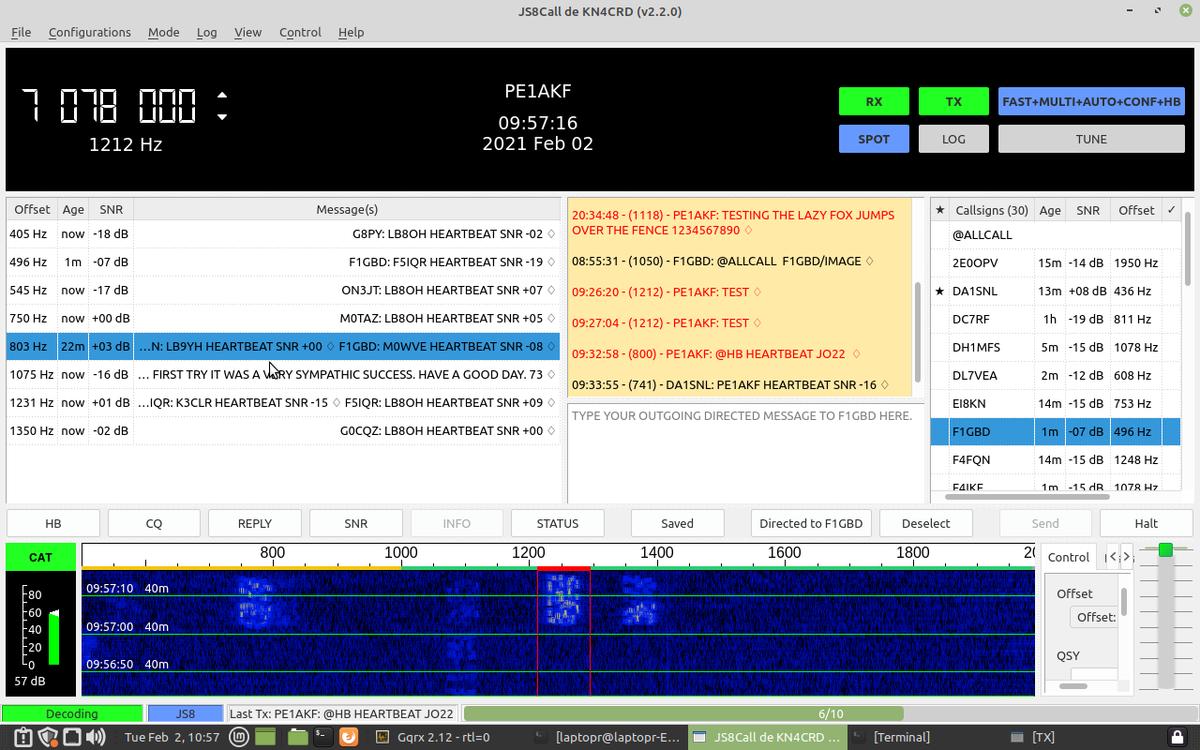
Task: Click the Halt button
Action: pos(1146,523)
